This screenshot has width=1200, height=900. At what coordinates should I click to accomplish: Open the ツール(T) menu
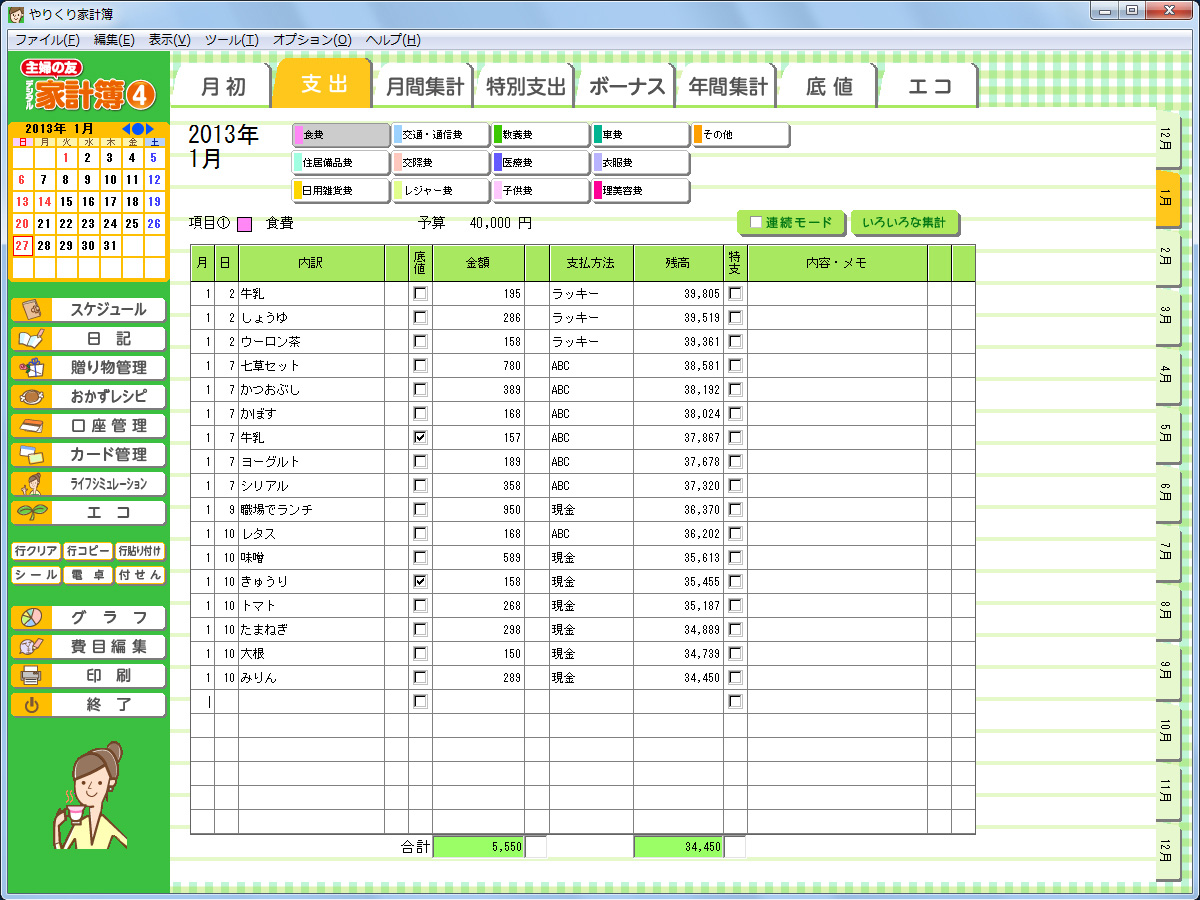click(231, 40)
